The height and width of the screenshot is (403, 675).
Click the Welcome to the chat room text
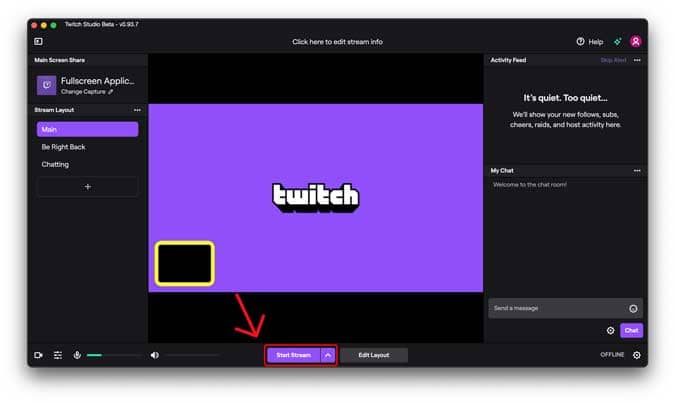tap(530, 185)
